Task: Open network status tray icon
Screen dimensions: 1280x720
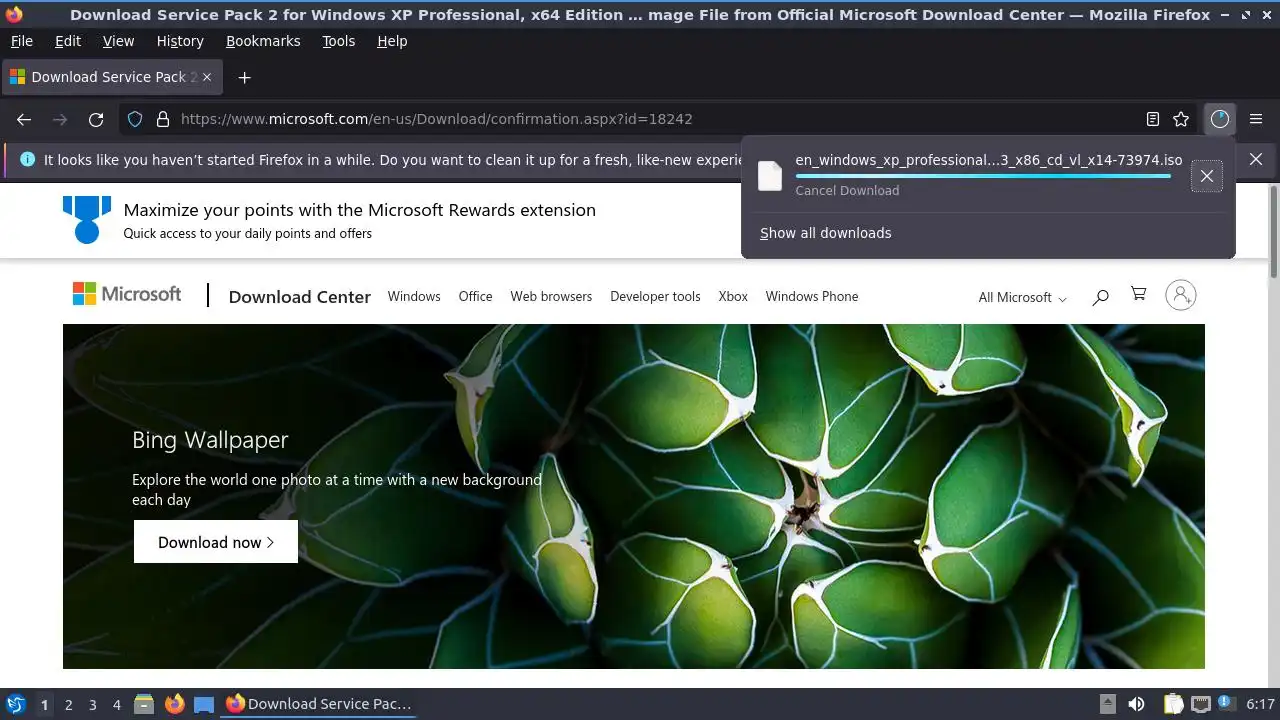Action: (x=1201, y=704)
